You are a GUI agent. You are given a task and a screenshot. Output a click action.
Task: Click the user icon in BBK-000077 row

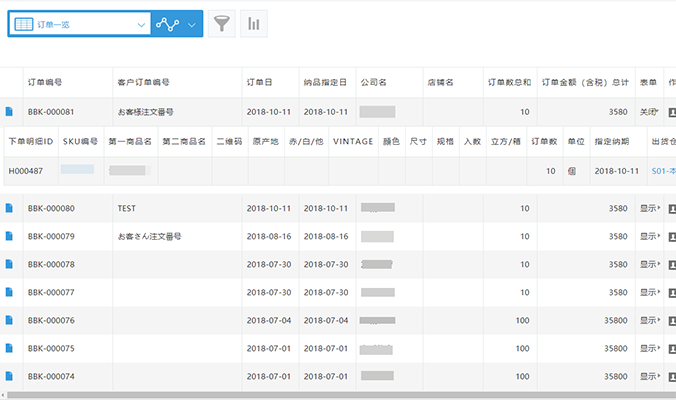coord(672,293)
